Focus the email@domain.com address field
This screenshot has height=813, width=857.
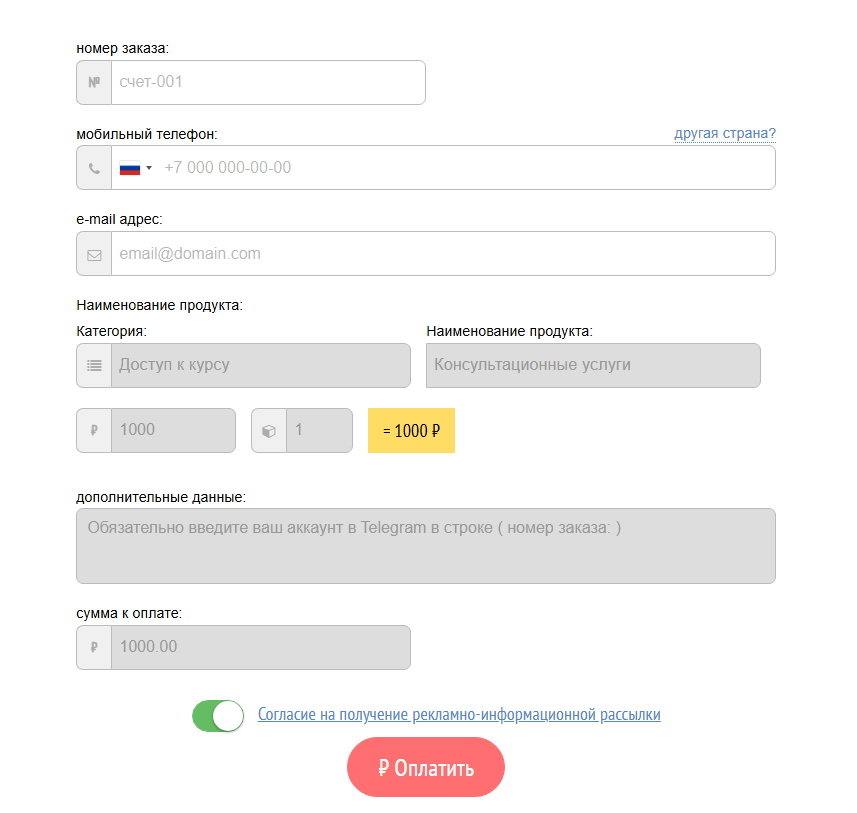(443, 254)
